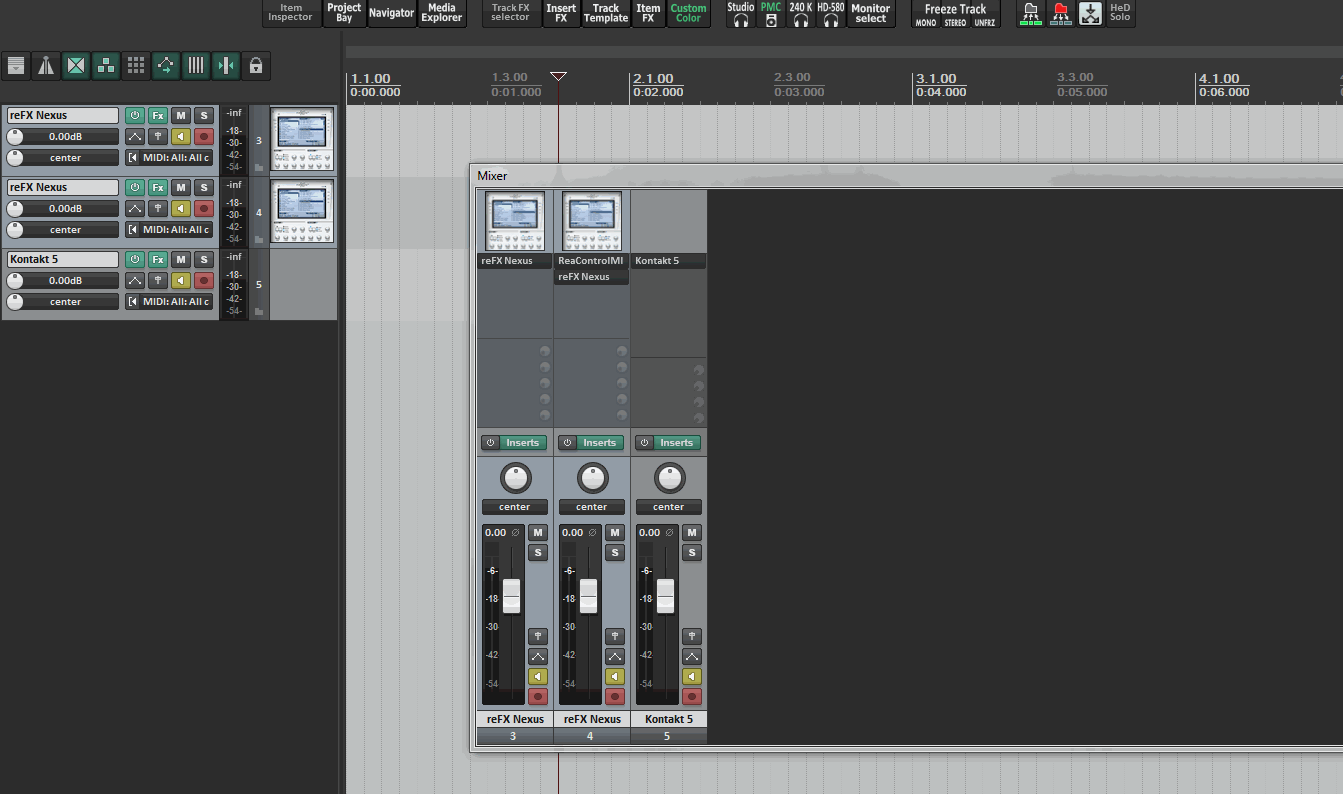1343x794 pixels.
Task: Open the Monitor select menu
Action: tap(870, 14)
